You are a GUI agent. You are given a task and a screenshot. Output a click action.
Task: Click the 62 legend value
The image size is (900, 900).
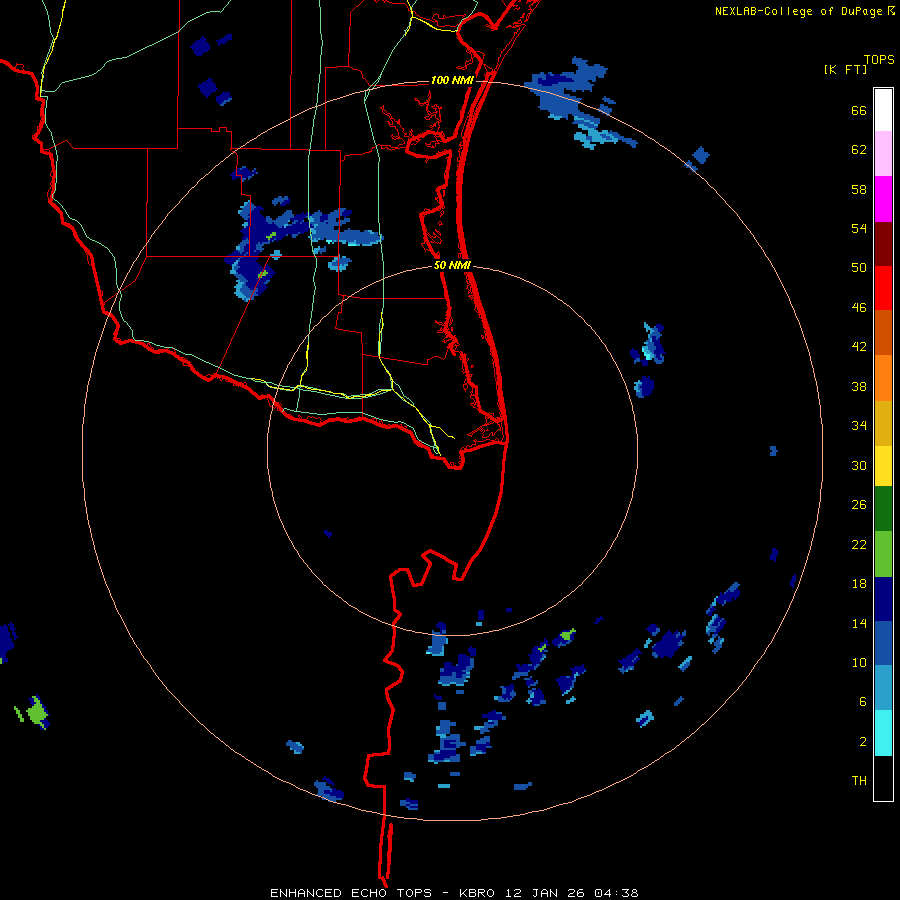859,150
